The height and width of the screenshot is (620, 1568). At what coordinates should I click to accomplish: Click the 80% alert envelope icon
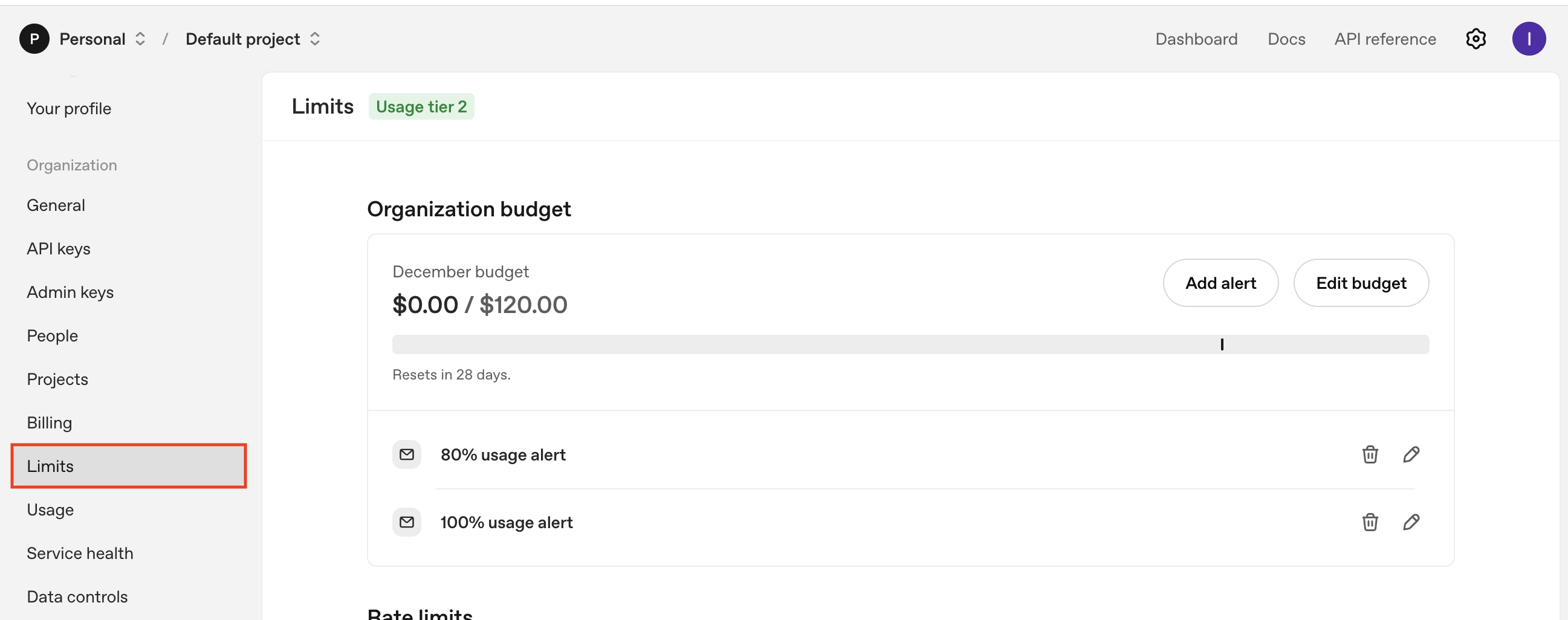[407, 454]
